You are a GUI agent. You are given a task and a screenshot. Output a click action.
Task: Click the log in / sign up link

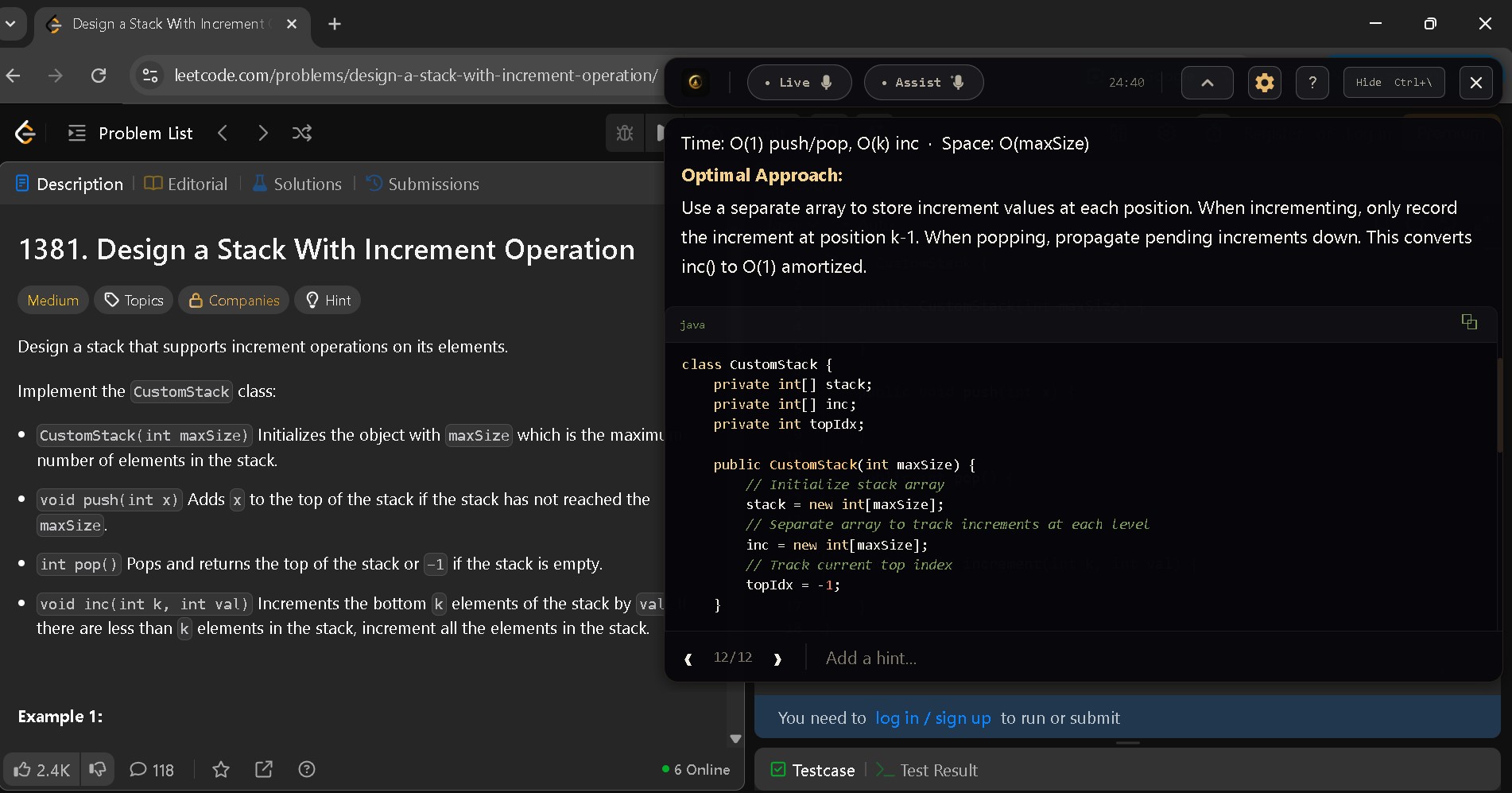[933, 718]
